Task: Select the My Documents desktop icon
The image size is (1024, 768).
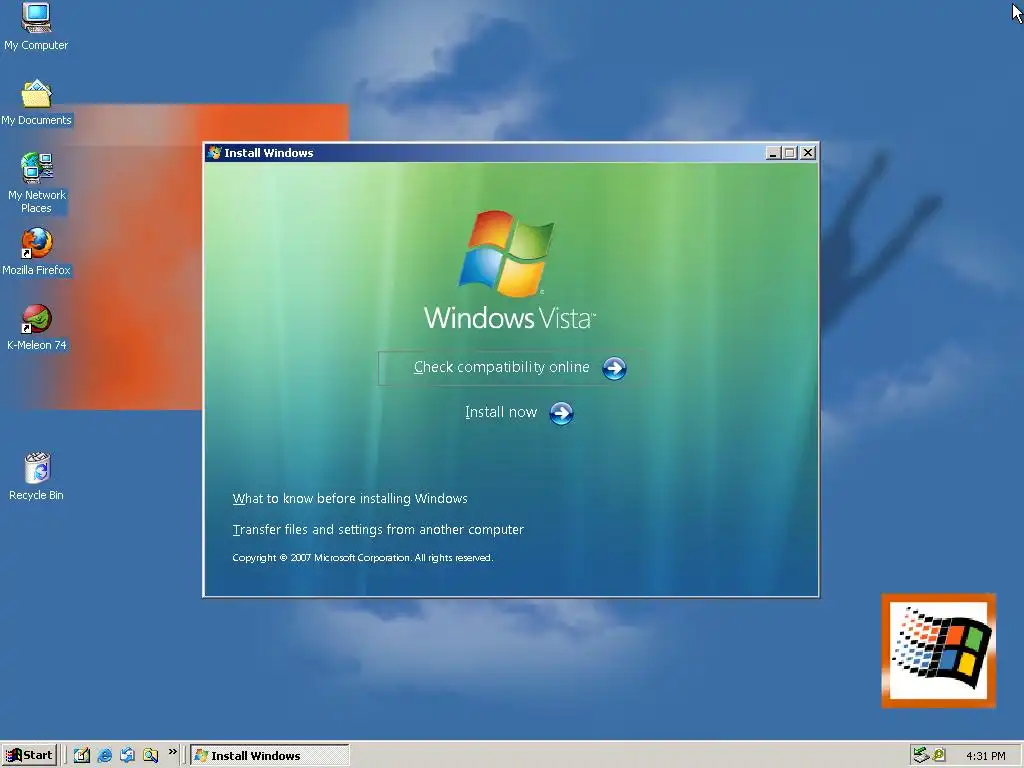Action: point(36,103)
